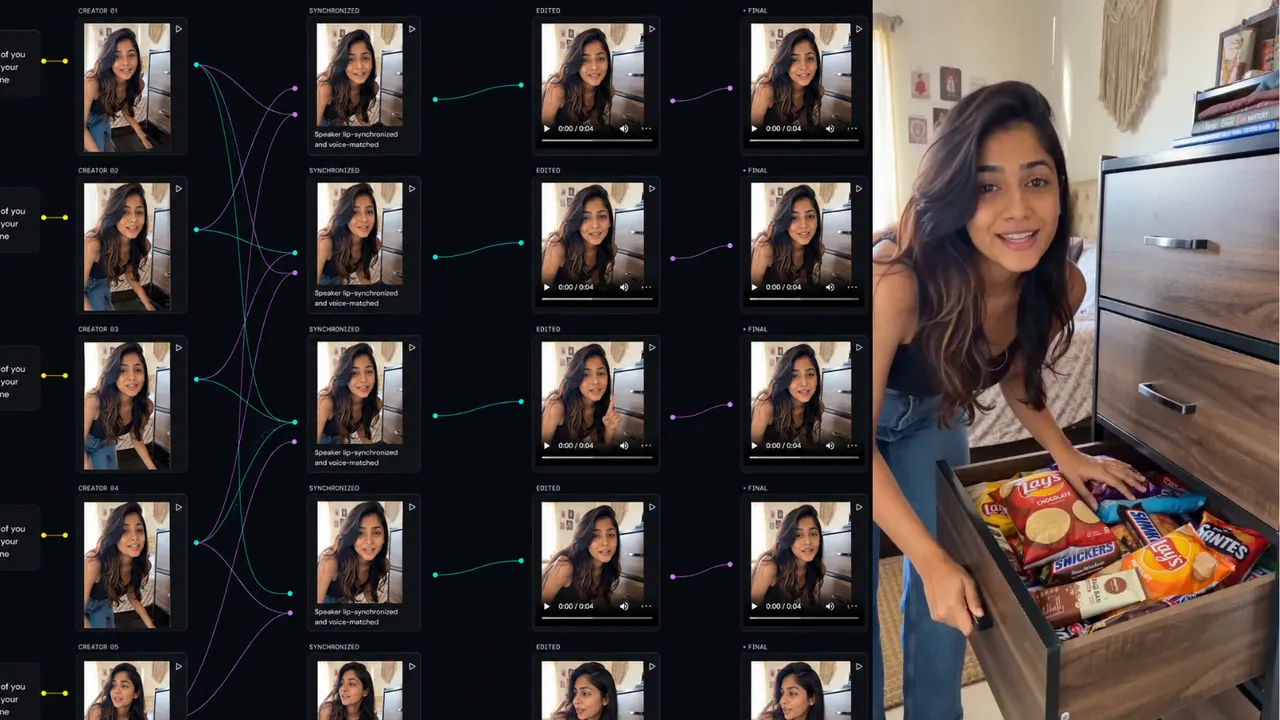Image resolution: width=1280 pixels, height=720 pixels.
Task: Click the corner play icon on Creator 05 row's Final card
Action: 859,666
